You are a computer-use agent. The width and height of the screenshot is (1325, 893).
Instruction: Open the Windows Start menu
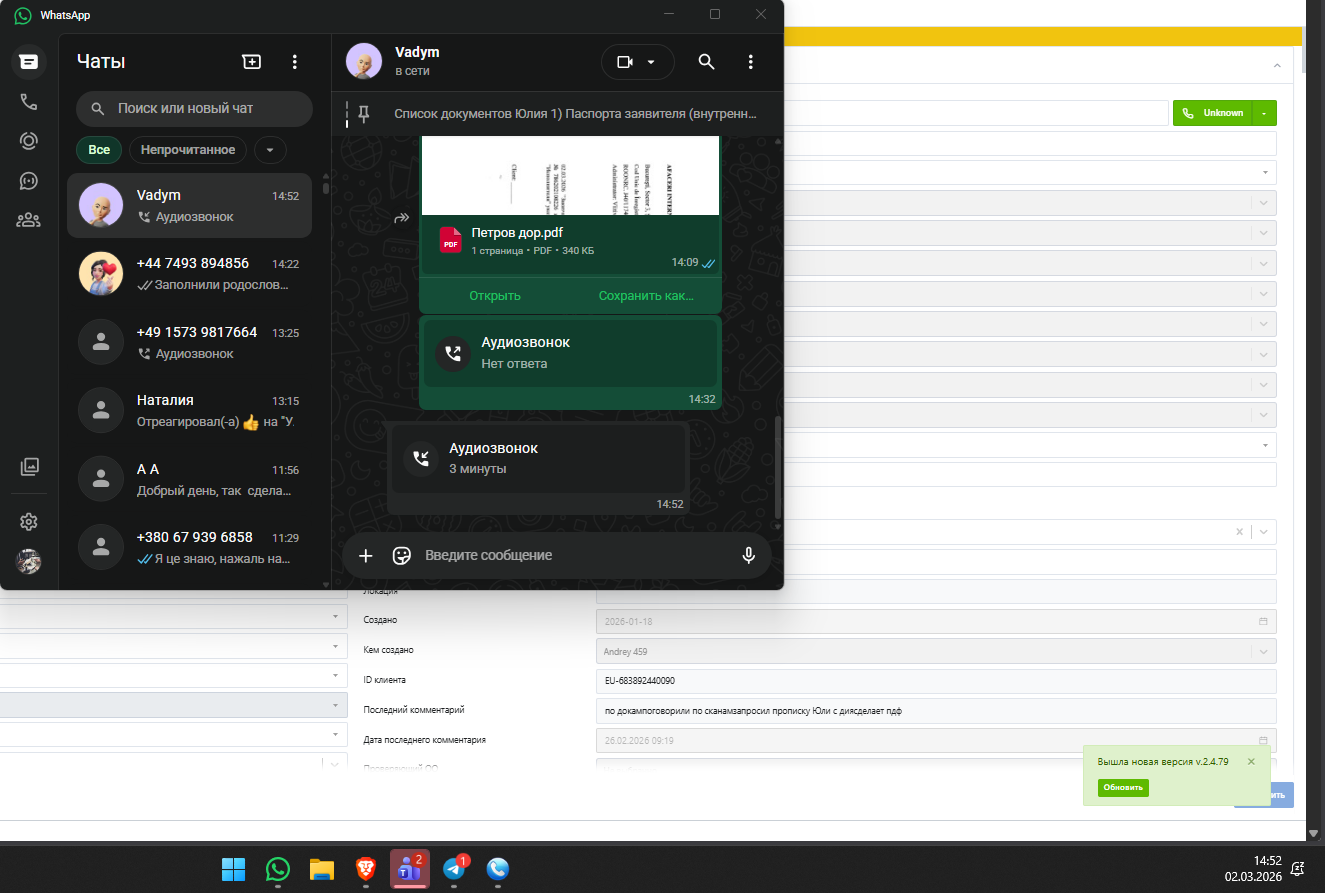233,869
